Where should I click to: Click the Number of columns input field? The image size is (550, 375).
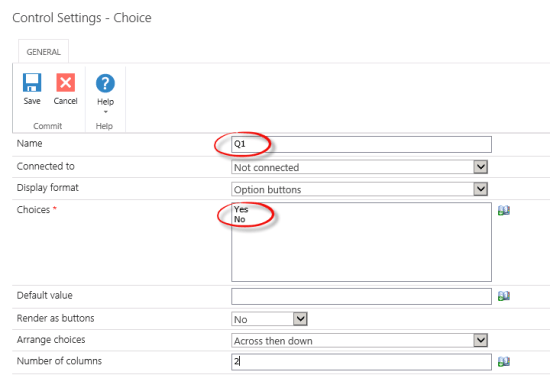[x=361, y=362]
